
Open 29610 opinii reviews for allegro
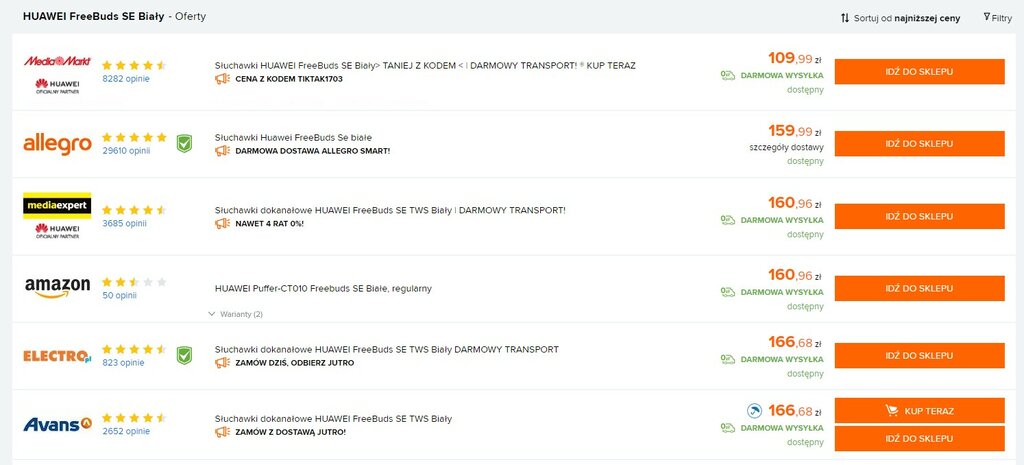(126, 151)
